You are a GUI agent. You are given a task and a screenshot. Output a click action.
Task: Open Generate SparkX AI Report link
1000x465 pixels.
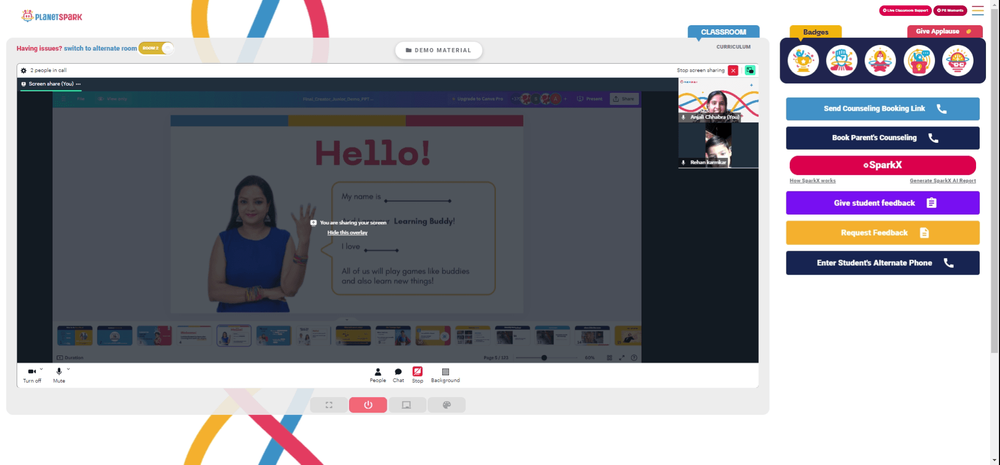point(943,181)
